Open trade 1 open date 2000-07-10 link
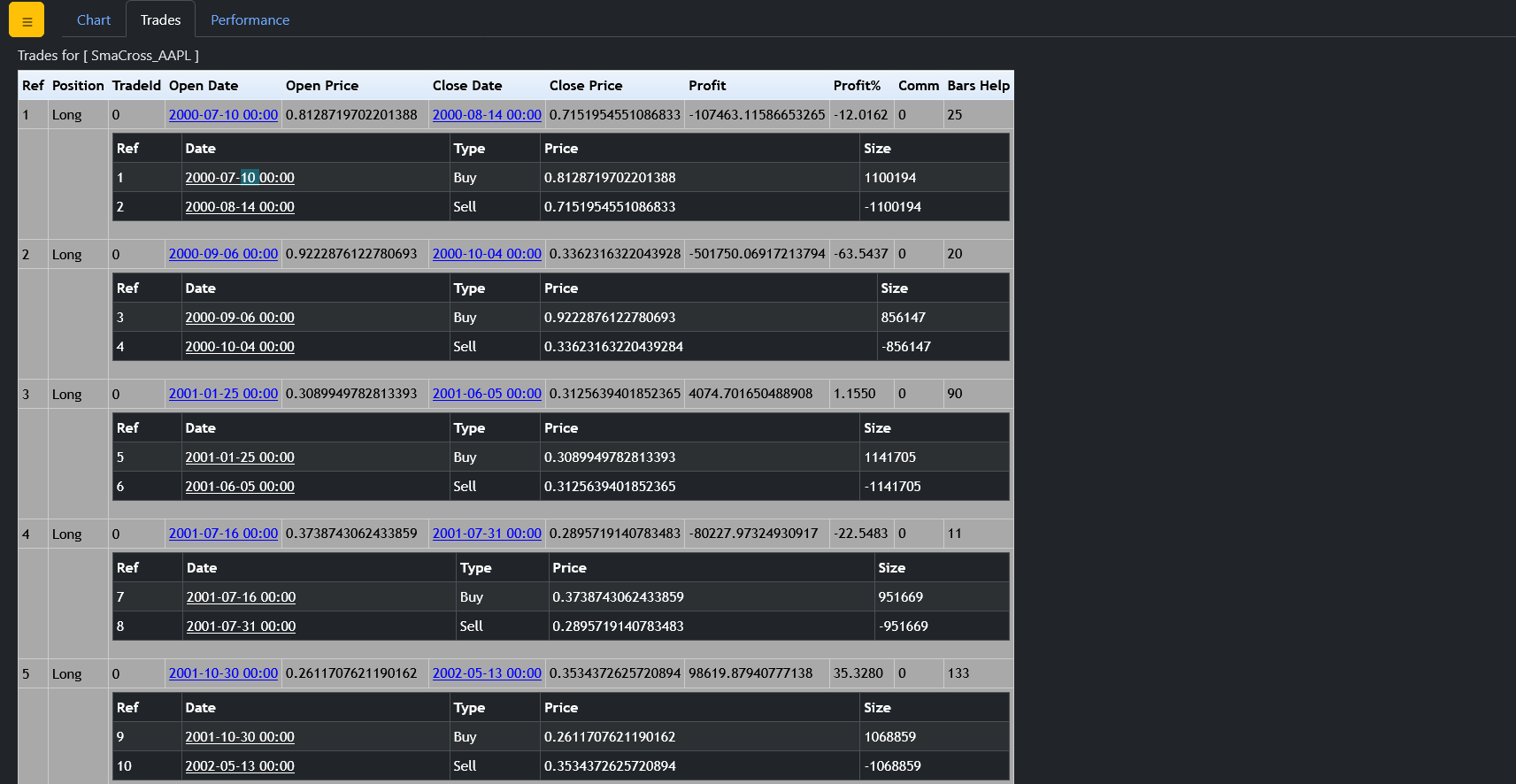 (x=223, y=115)
